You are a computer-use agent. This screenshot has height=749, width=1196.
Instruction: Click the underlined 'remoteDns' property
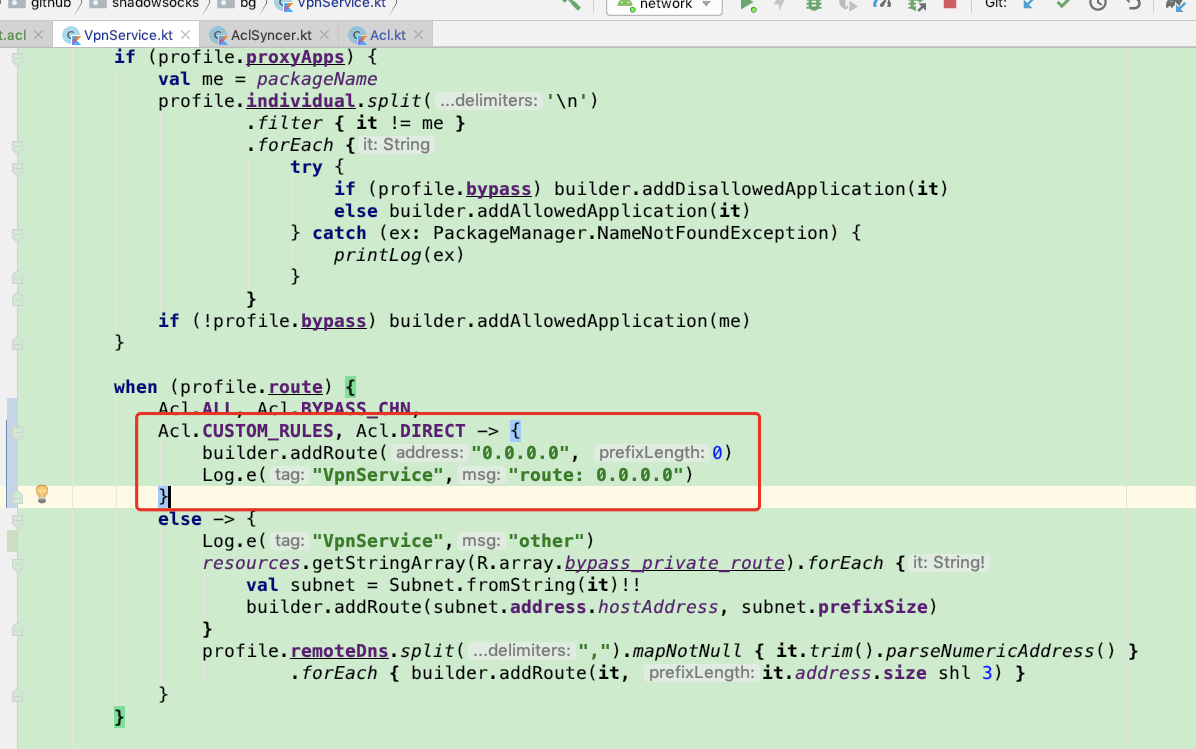point(339,651)
